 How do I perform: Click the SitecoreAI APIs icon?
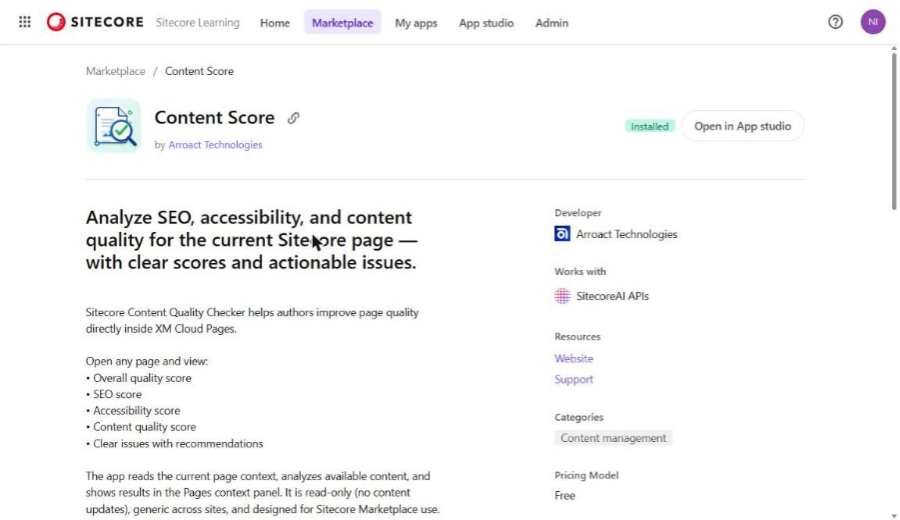coord(562,296)
